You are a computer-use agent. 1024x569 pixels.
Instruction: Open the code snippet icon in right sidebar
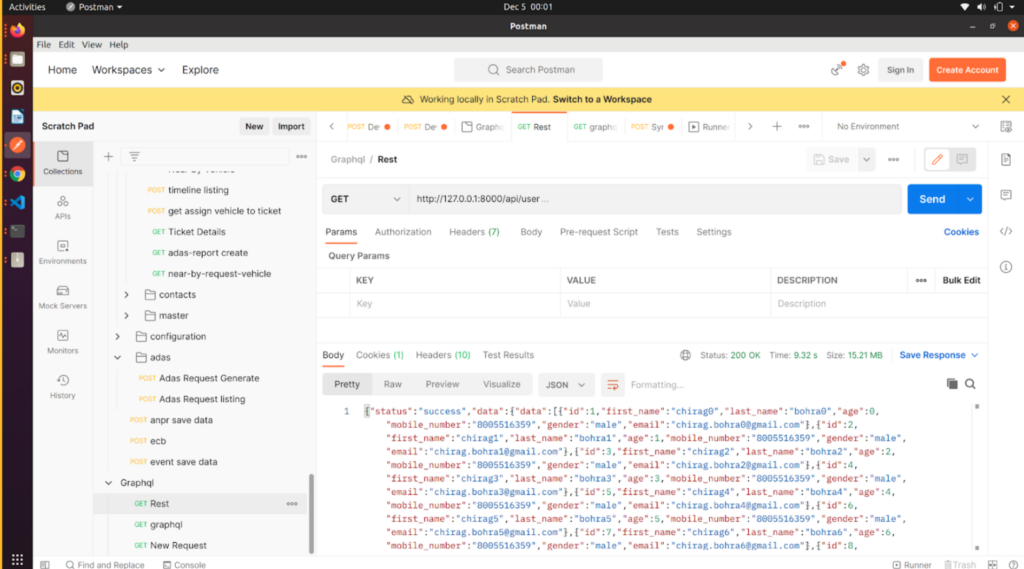click(1006, 231)
